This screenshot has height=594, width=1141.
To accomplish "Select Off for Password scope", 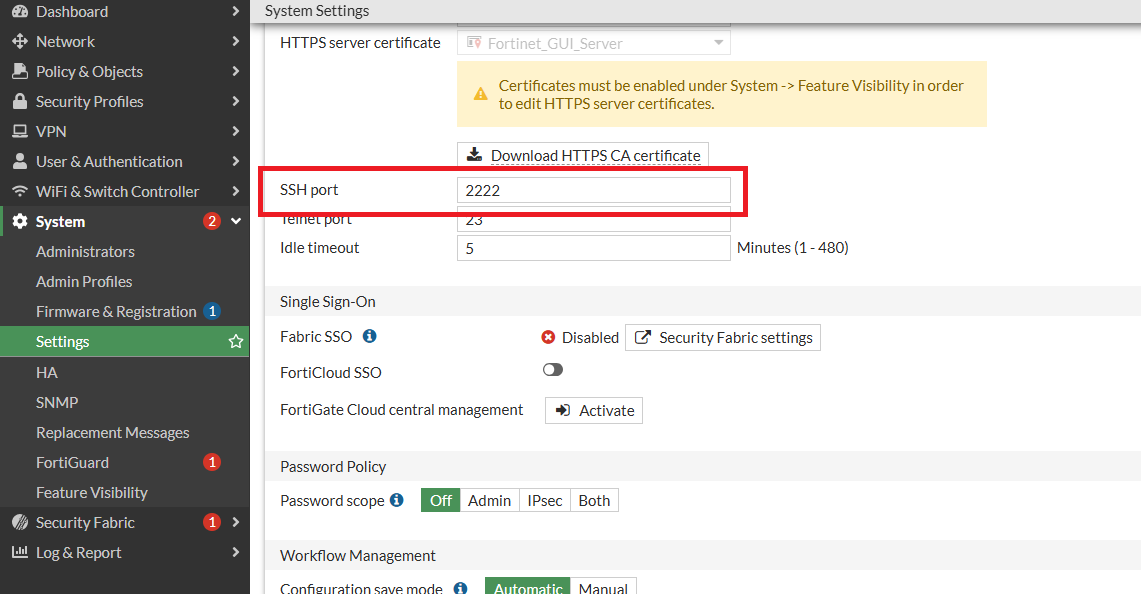I will (x=441, y=500).
